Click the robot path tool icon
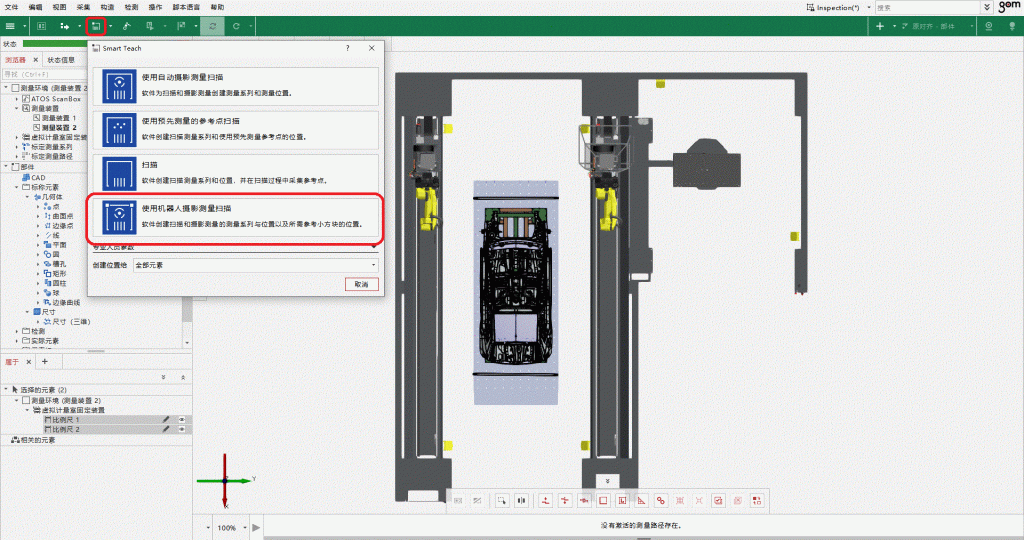Viewport: 1024px width, 540px height. [126, 26]
